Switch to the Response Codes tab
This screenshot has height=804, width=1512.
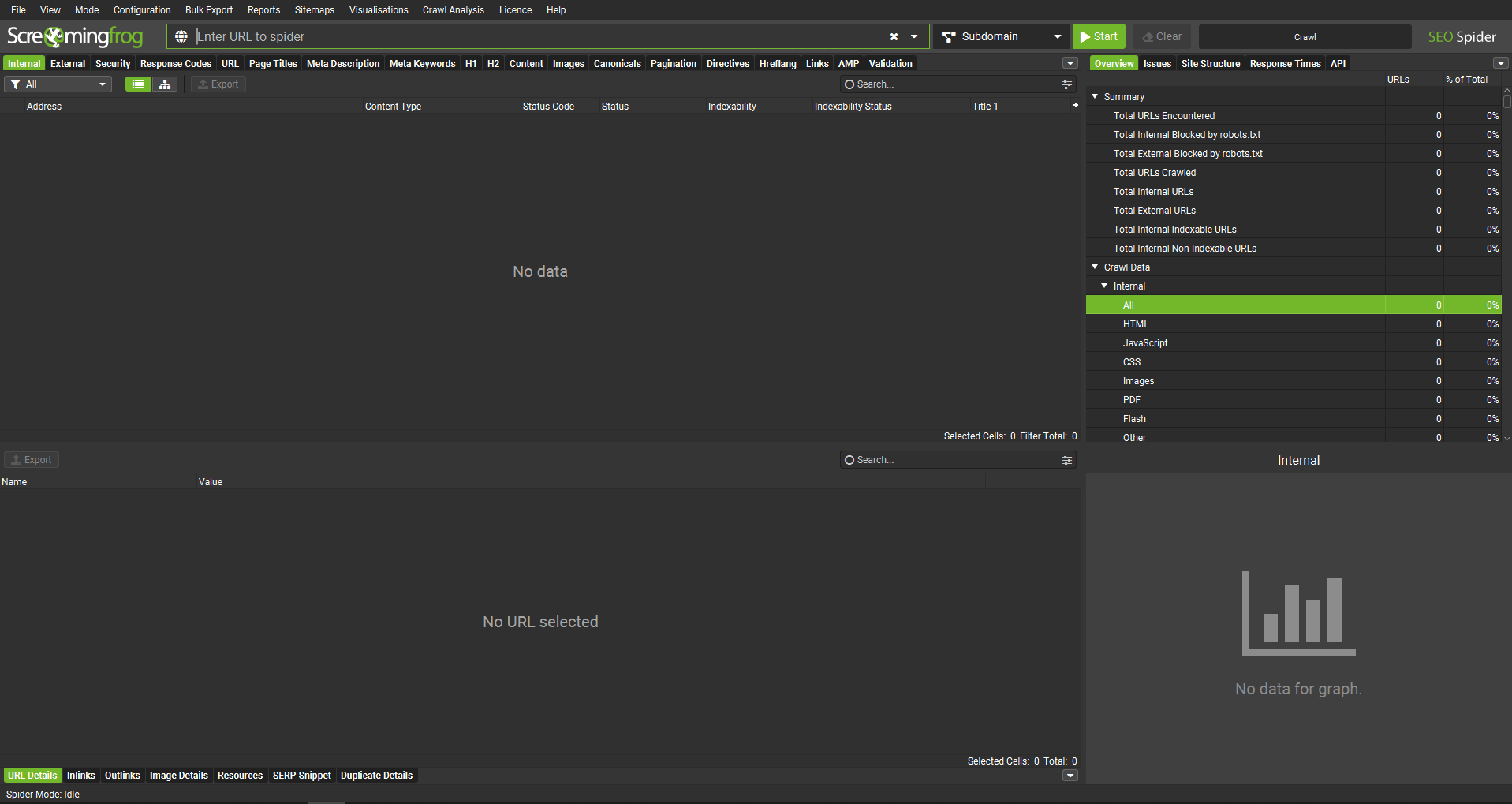175,64
